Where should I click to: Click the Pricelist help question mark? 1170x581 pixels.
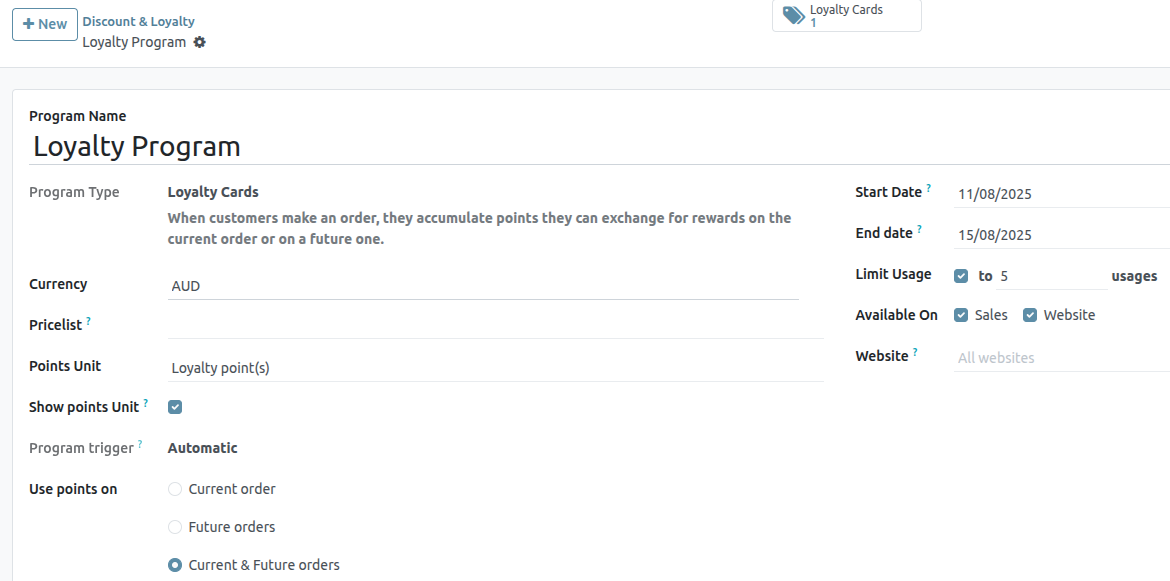pos(88,321)
